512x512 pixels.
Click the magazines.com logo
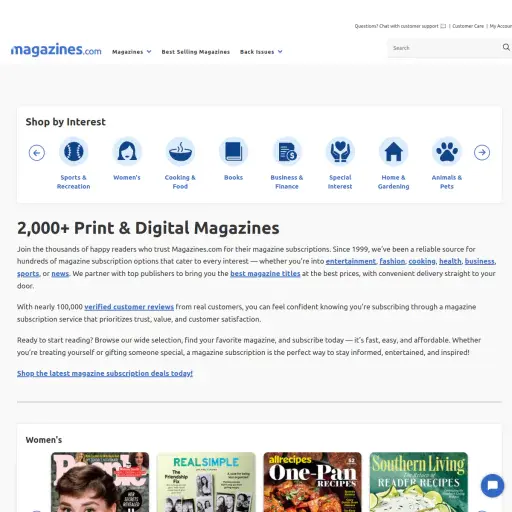point(56,50)
